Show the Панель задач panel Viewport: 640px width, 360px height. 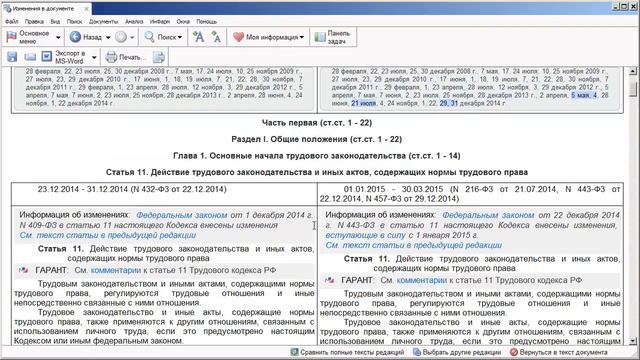[333, 37]
